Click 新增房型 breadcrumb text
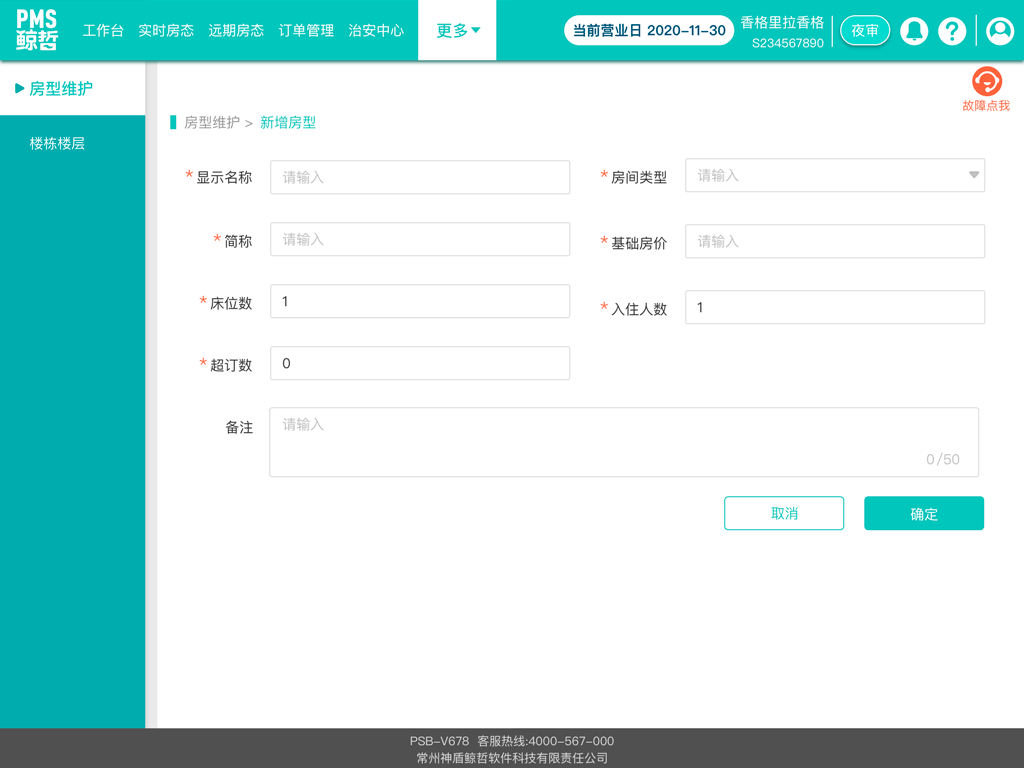 click(288, 123)
